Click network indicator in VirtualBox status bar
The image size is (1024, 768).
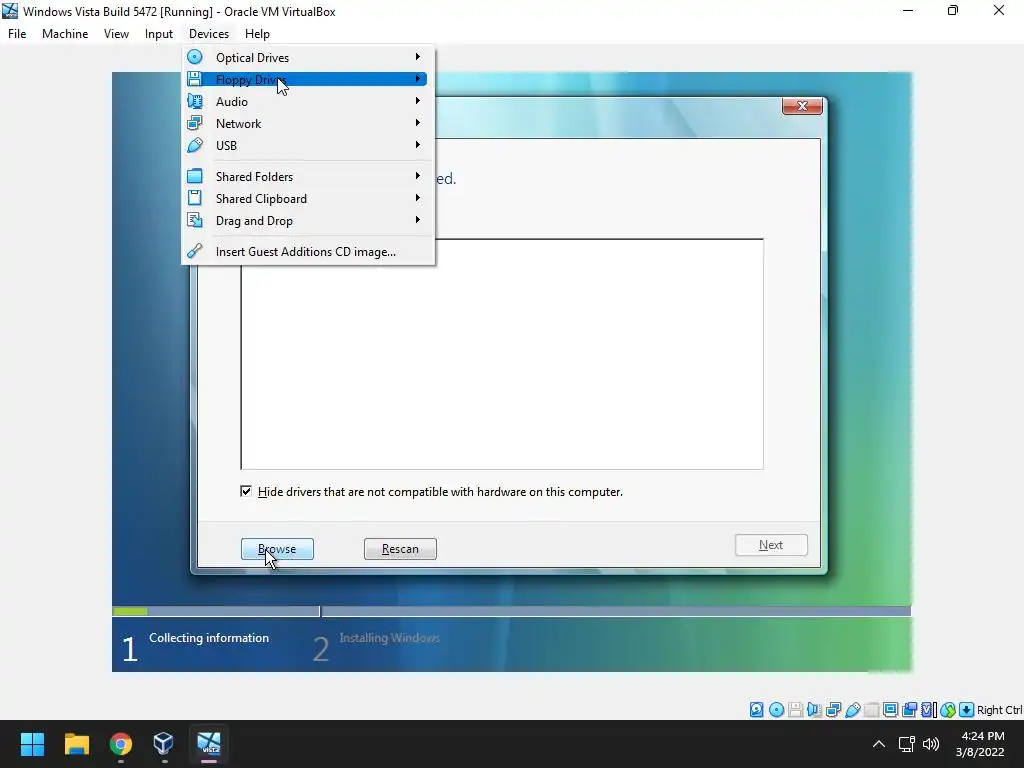coord(833,710)
